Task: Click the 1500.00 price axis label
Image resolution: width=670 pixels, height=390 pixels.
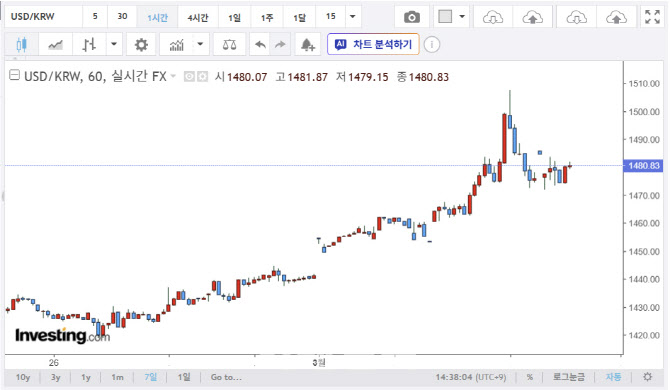Action: point(644,112)
